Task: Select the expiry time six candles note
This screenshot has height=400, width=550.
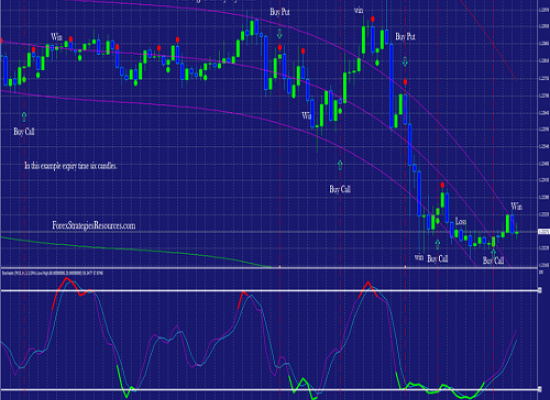Action: 71,166
